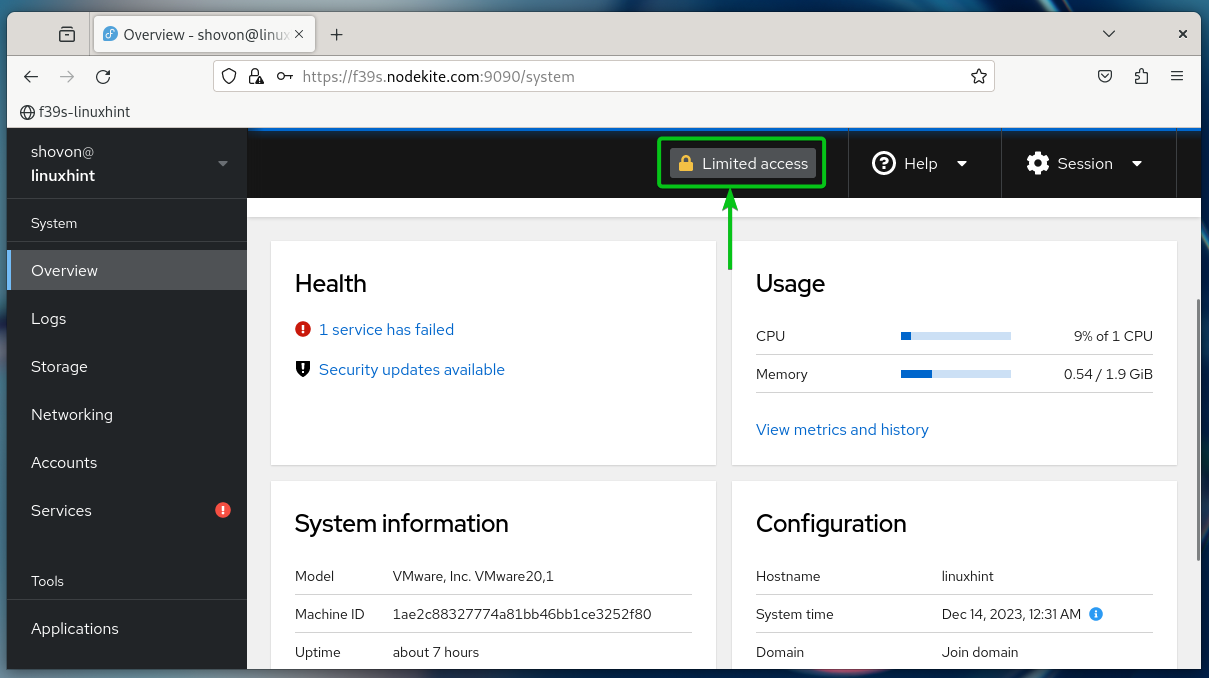Click the key permissions icon in address bar

[x=285, y=76]
